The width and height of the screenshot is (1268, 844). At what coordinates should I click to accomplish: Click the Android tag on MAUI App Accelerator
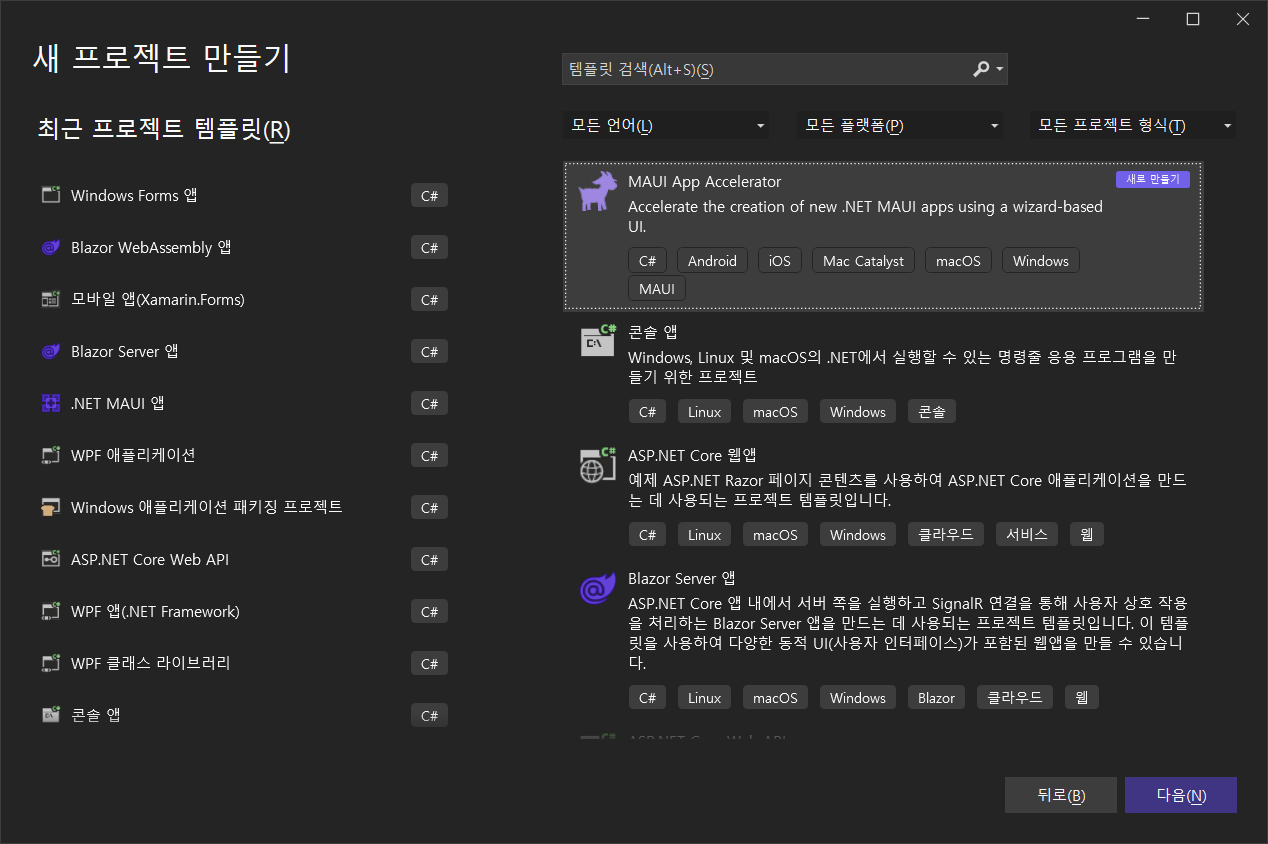point(712,261)
